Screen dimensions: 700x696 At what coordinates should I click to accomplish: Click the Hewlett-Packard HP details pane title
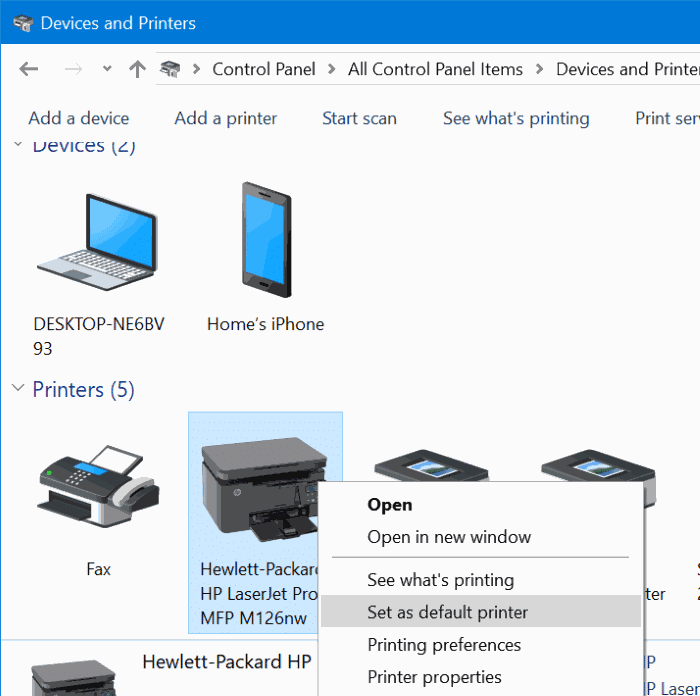(227, 662)
